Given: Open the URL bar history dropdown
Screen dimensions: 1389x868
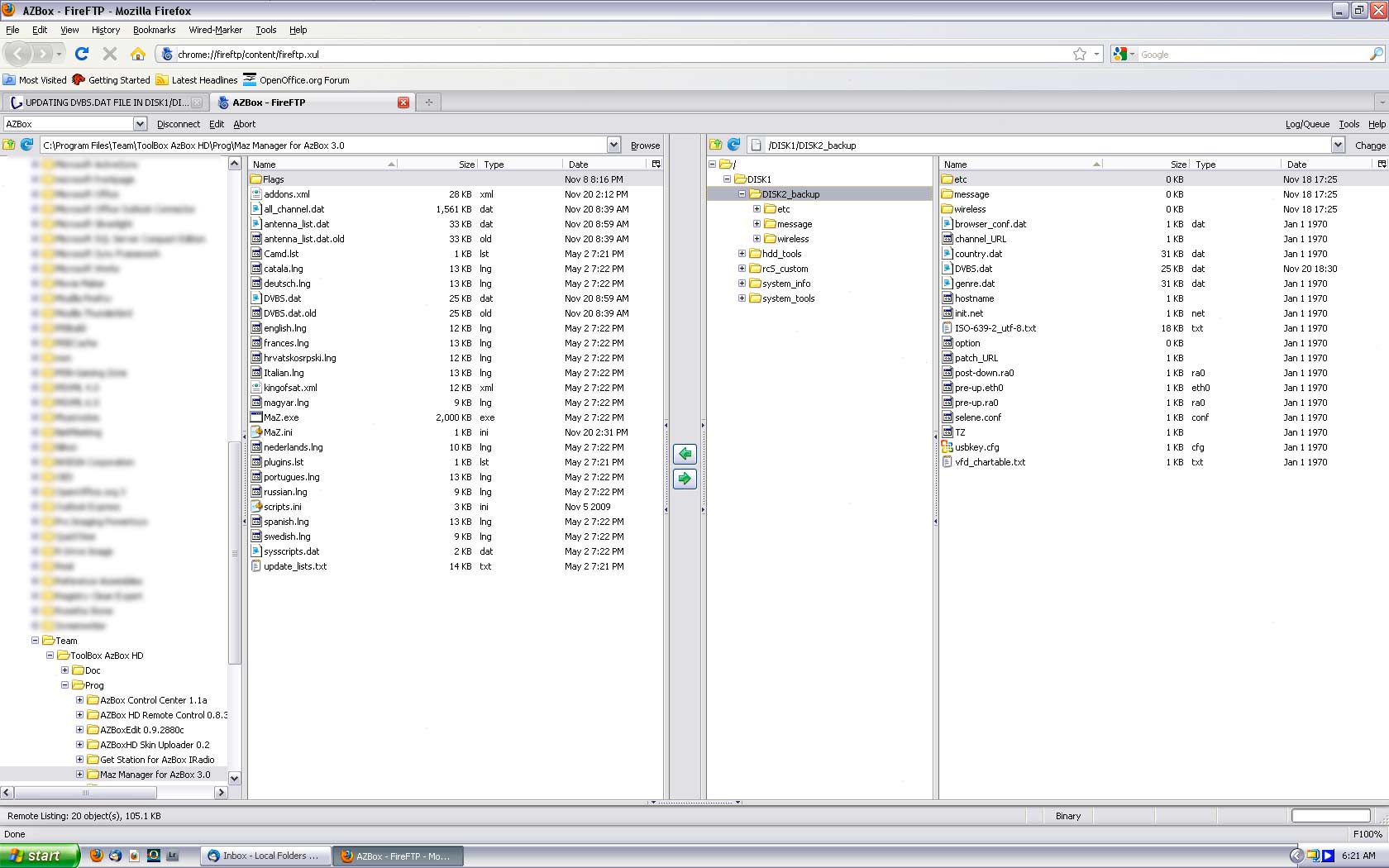Looking at the screenshot, I should coord(1097,54).
